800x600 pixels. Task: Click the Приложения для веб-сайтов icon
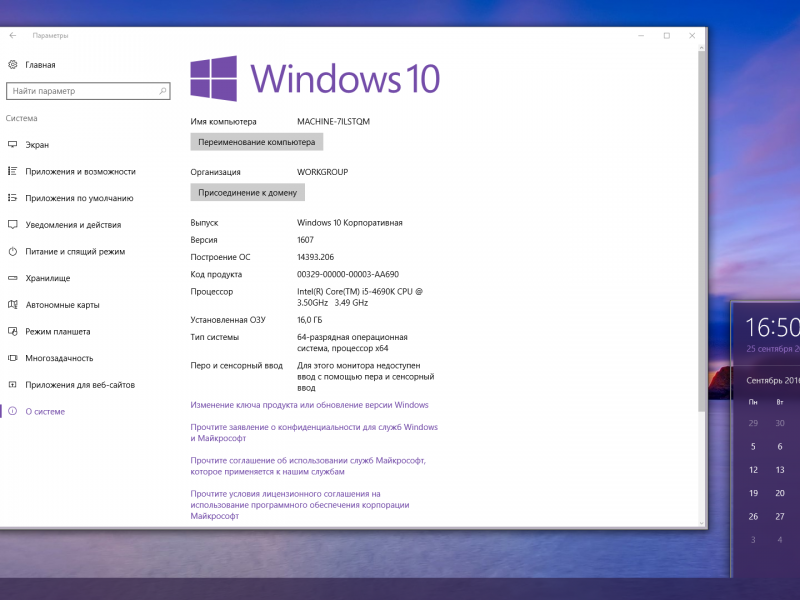[13, 384]
